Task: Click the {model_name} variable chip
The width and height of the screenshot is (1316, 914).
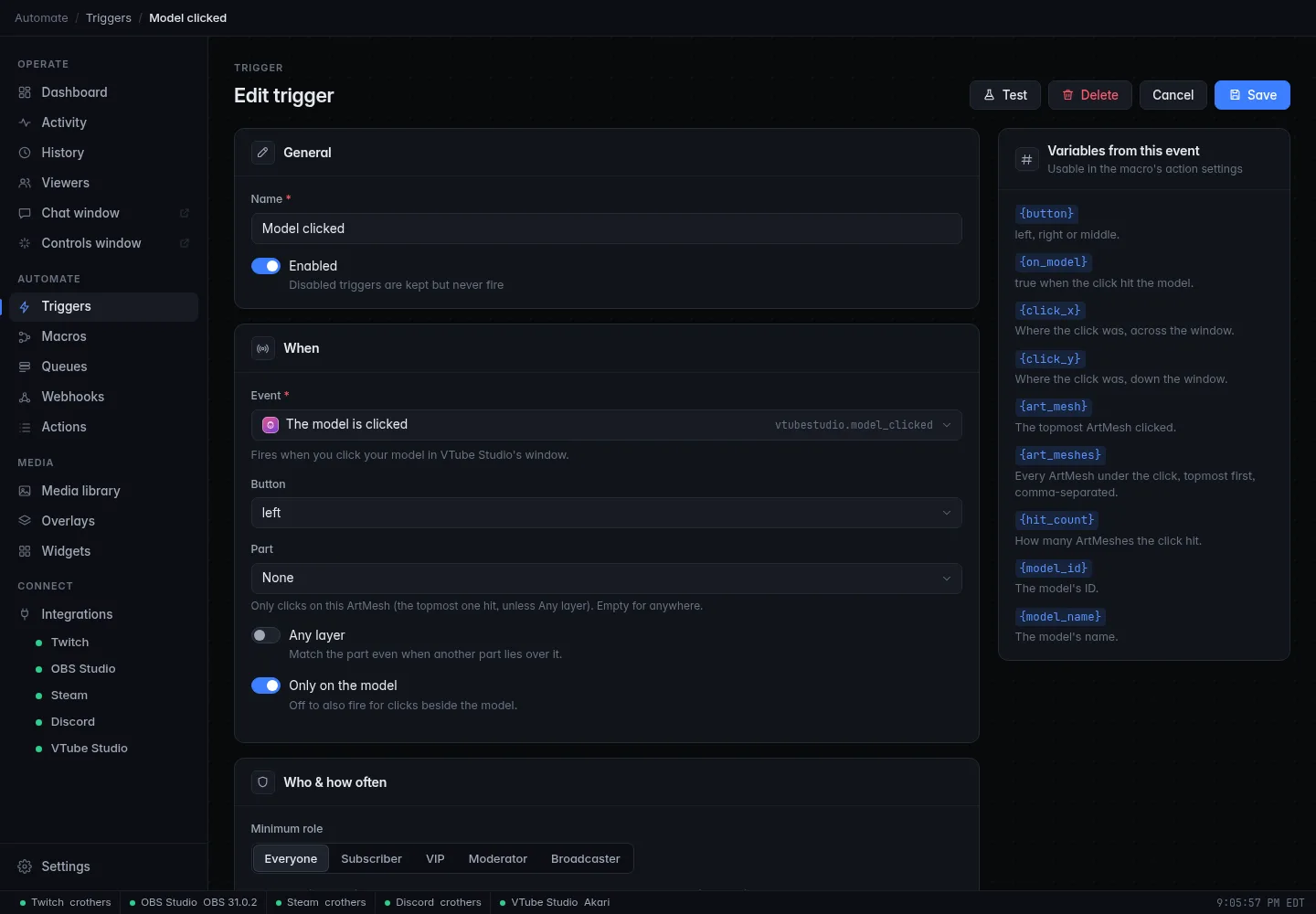Action: [x=1060, y=617]
